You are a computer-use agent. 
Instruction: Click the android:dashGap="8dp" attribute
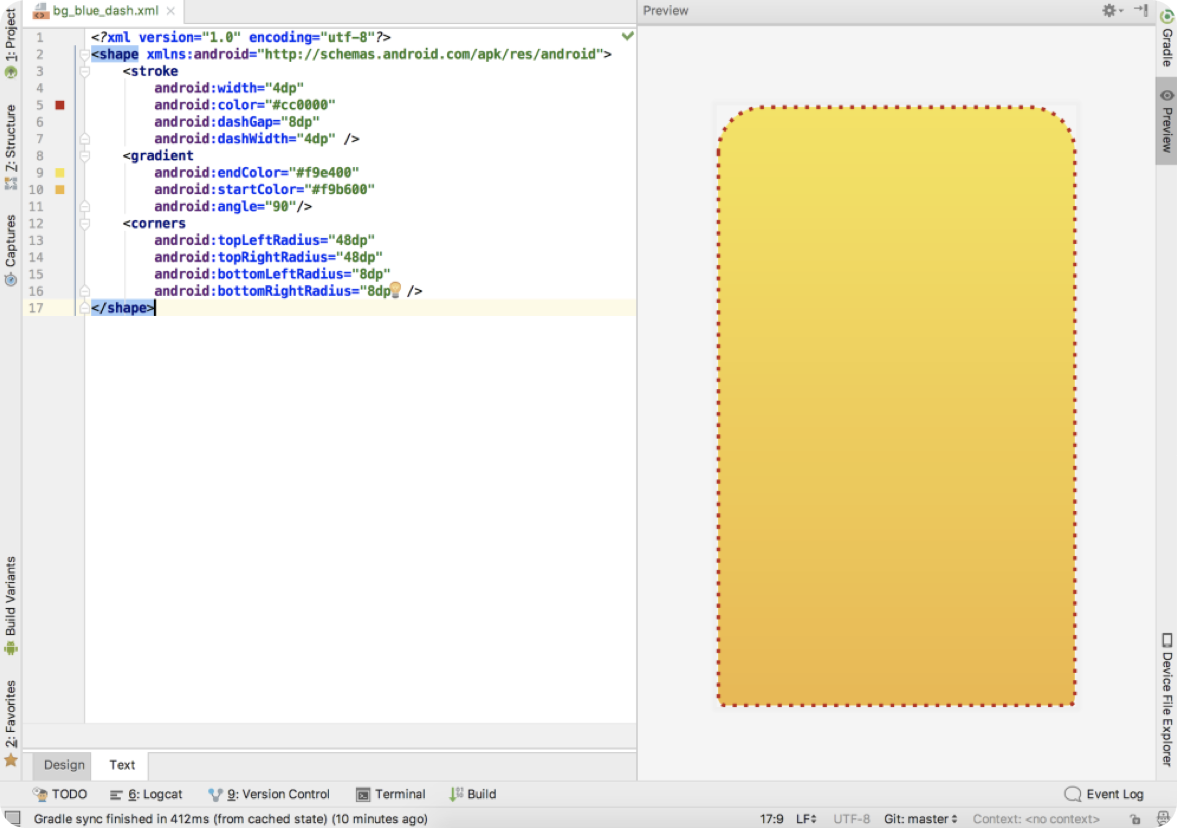click(236, 122)
